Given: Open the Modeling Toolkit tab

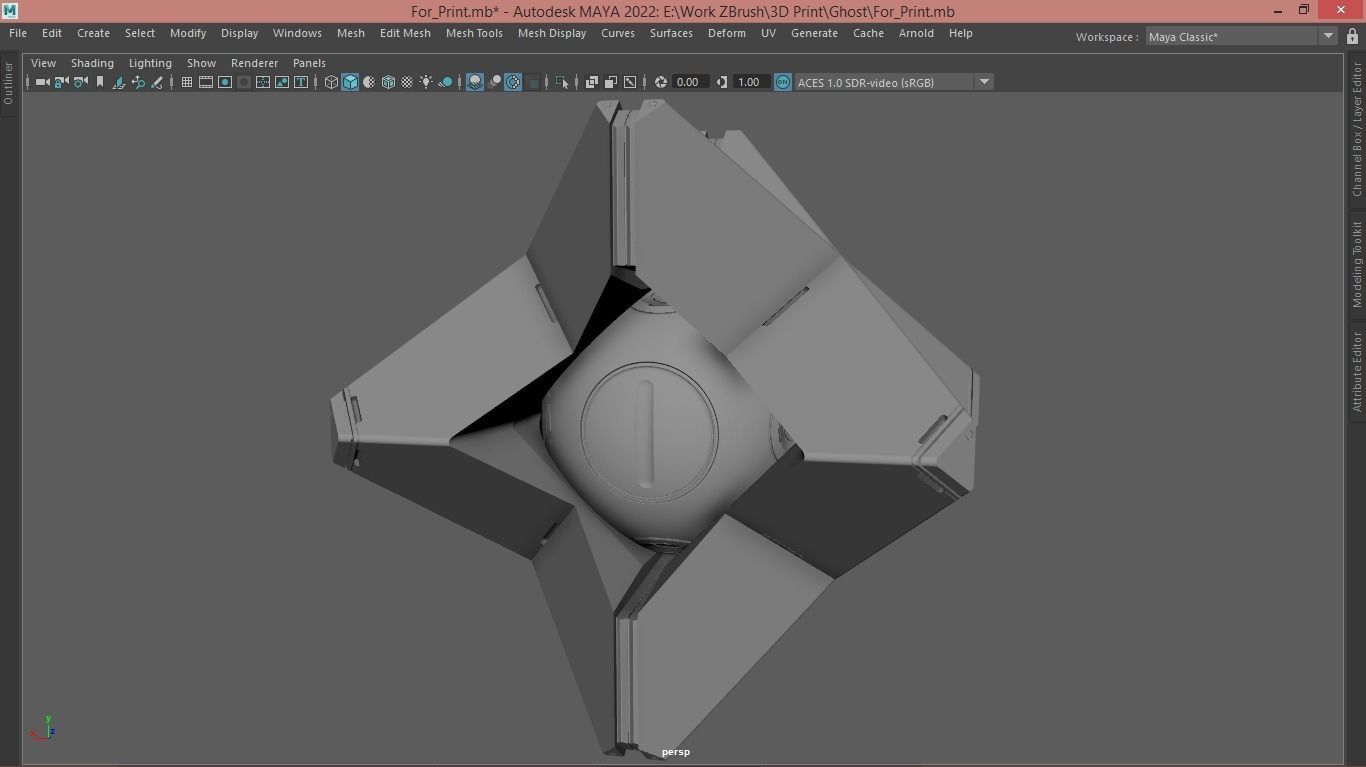Looking at the screenshot, I should pyautogui.click(x=1357, y=264).
